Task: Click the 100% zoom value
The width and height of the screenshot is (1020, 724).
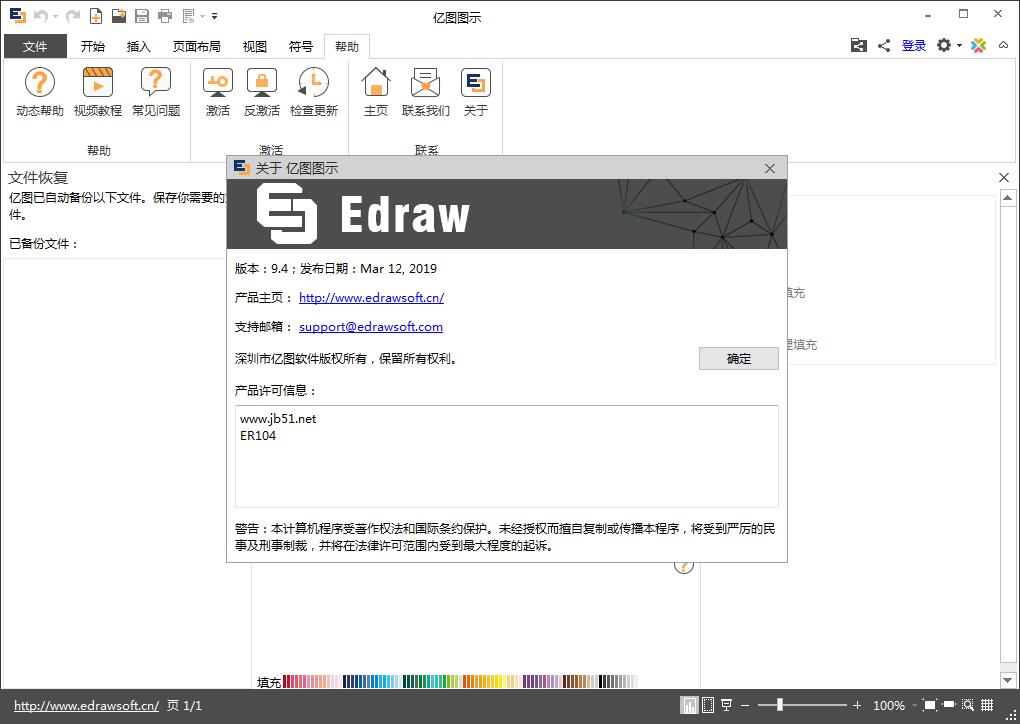Action: (x=889, y=705)
